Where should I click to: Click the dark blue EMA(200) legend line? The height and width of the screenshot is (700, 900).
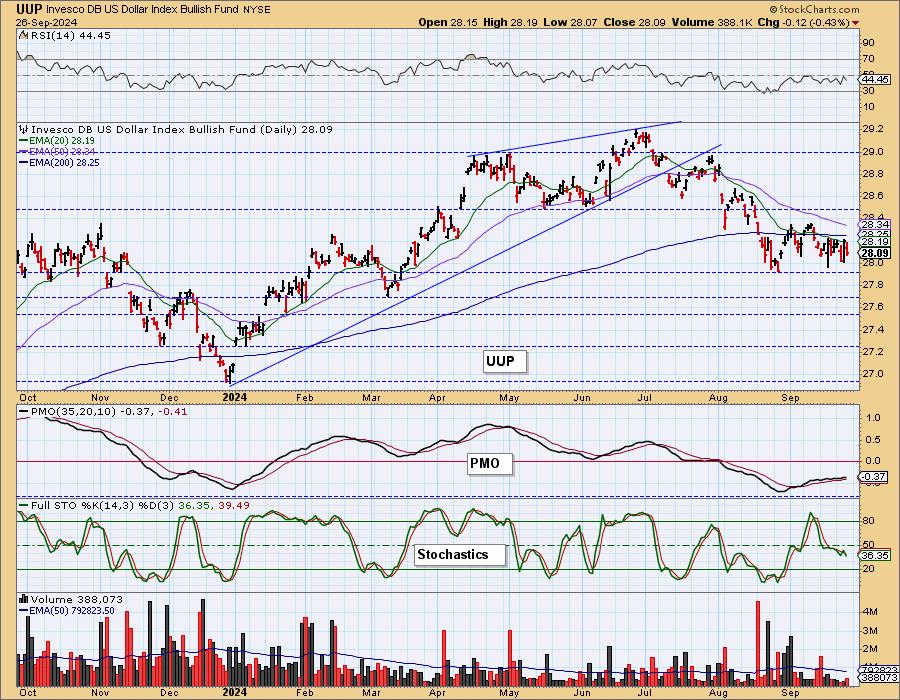(24, 162)
